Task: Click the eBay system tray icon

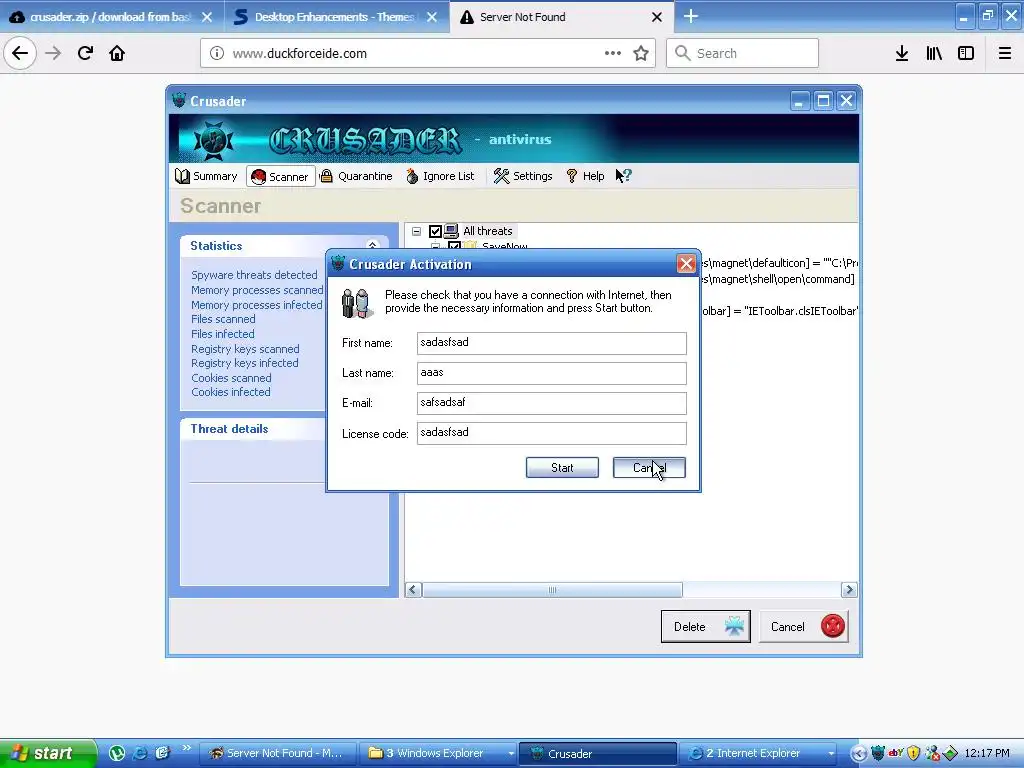Action: click(896, 754)
